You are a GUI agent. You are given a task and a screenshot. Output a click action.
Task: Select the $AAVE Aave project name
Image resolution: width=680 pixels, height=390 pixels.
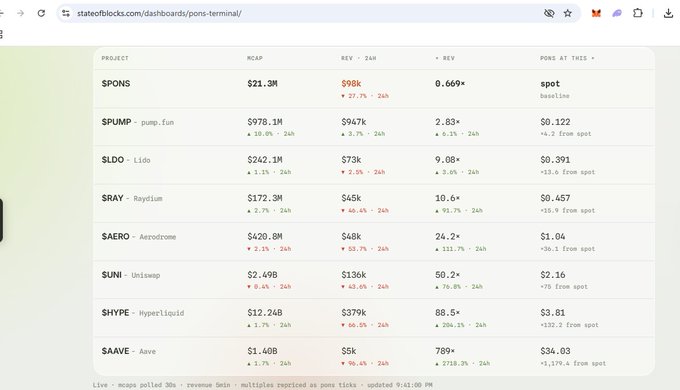[x=128, y=351]
